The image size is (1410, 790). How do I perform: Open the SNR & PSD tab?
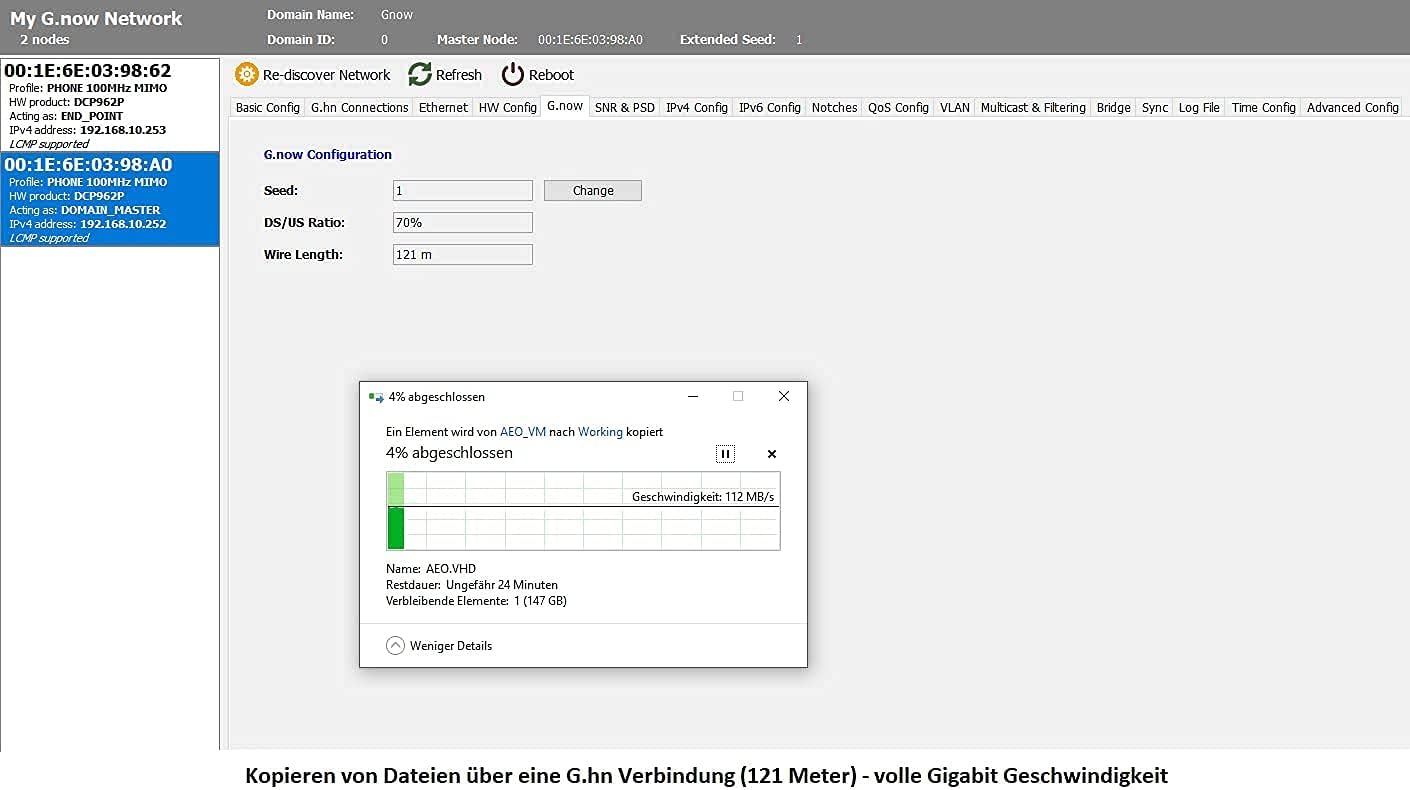624,108
